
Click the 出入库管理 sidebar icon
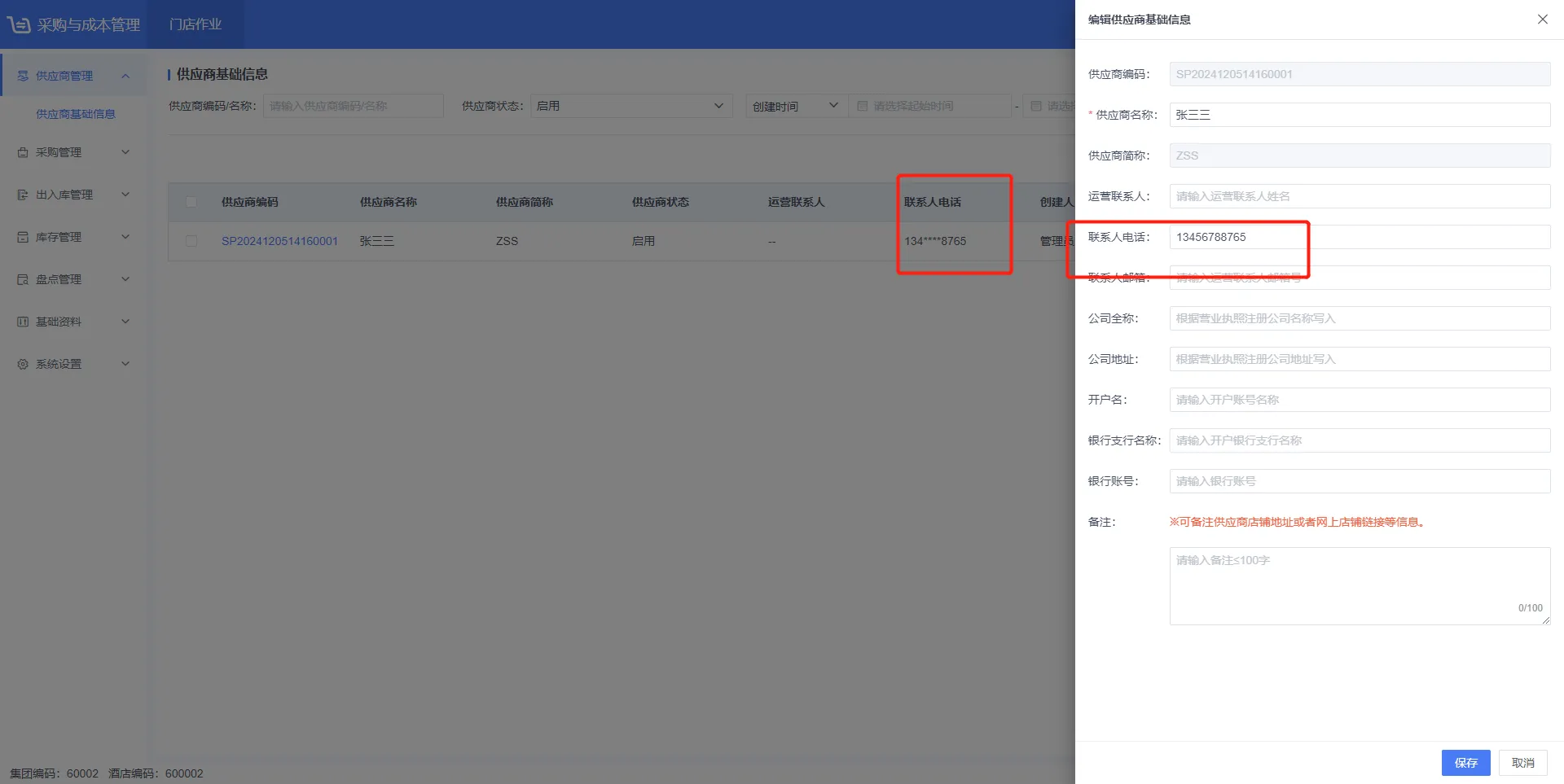point(23,195)
